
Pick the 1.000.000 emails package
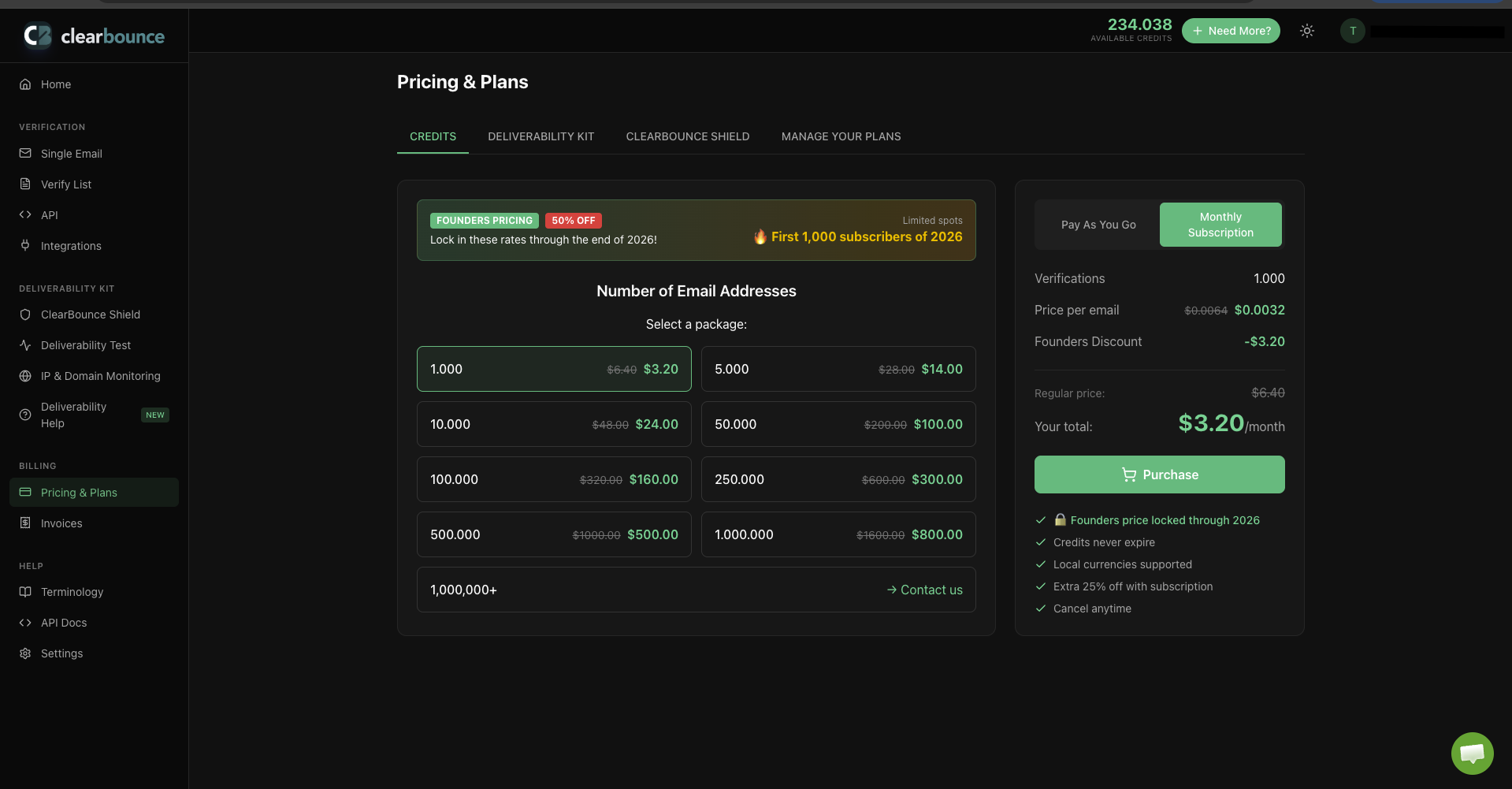838,534
